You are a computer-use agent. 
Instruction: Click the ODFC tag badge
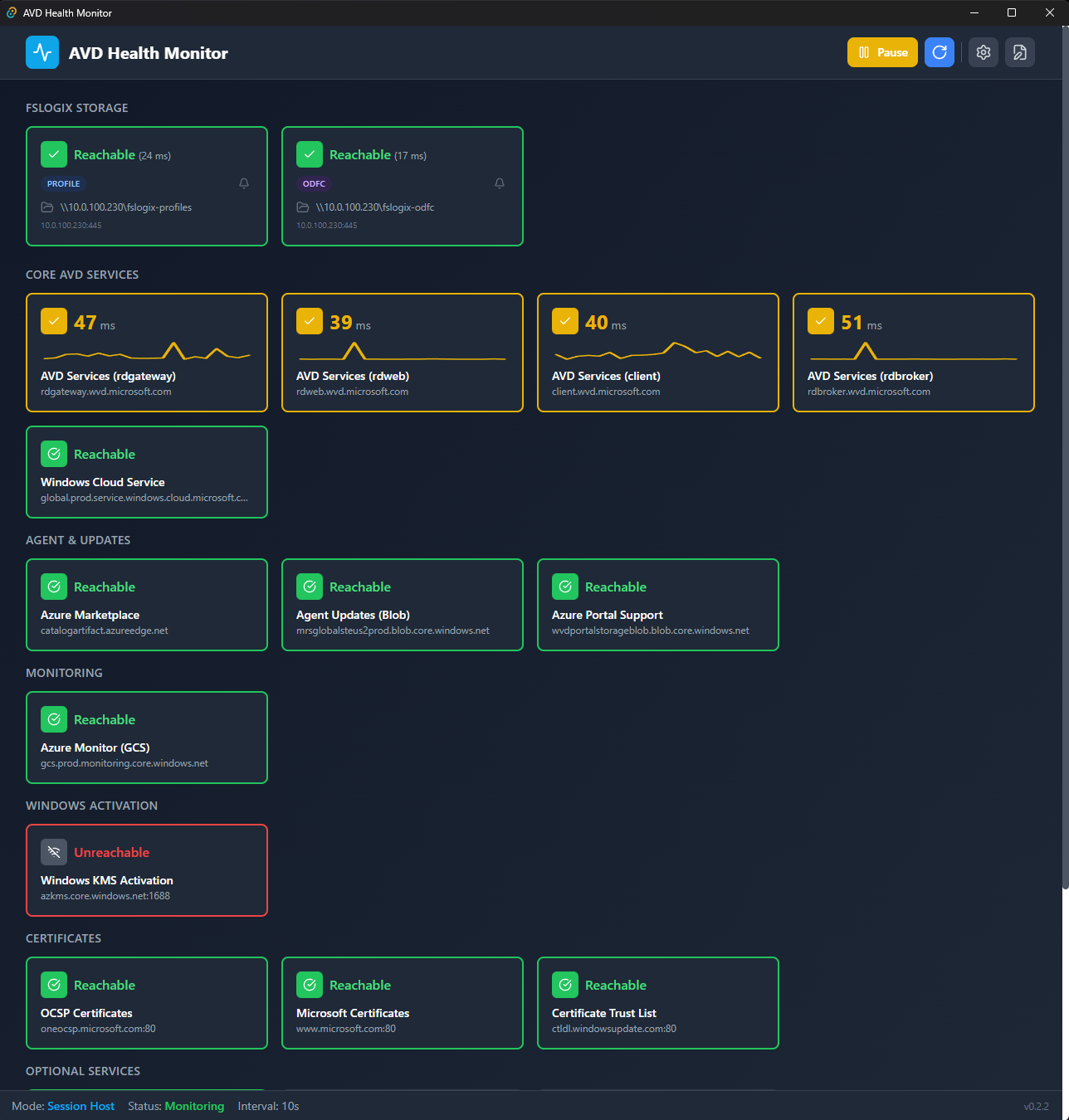314,184
